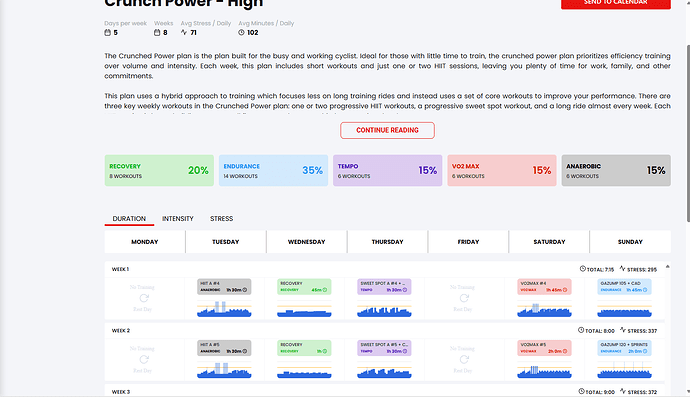The height and width of the screenshot is (397, 690).
Task: Switch to the Stress tab
Action: (221, 219)
